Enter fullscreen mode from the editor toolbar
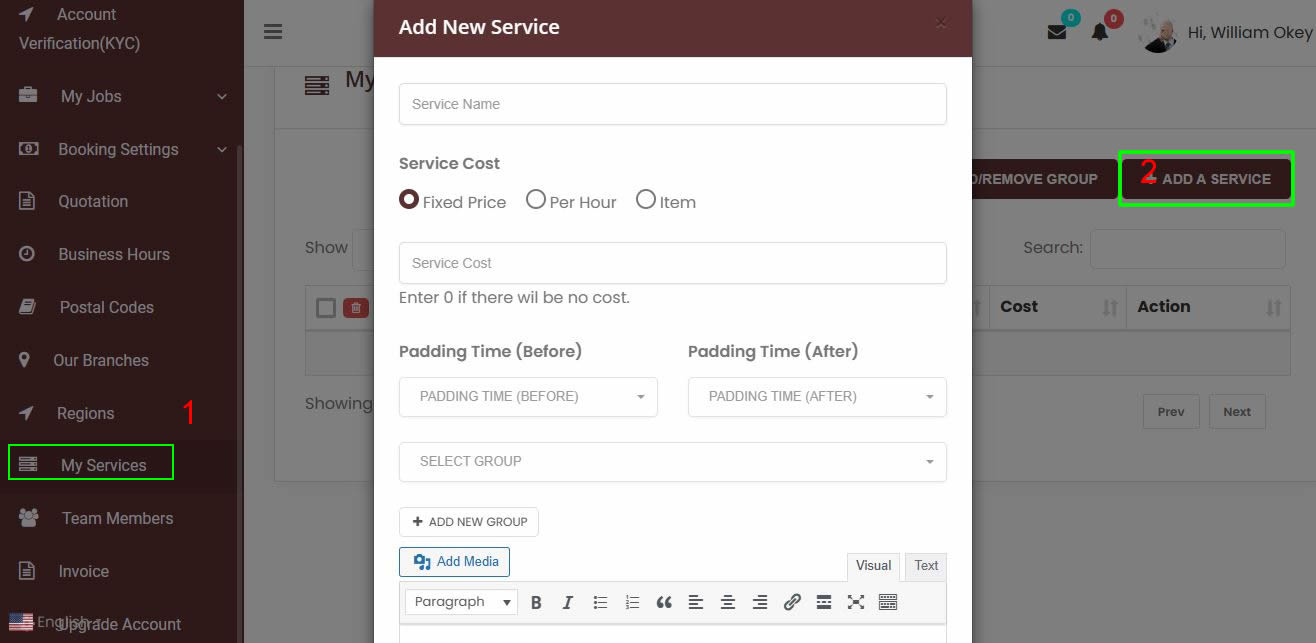The height and width of the screenshot is (643, 1316). point(855,601)
